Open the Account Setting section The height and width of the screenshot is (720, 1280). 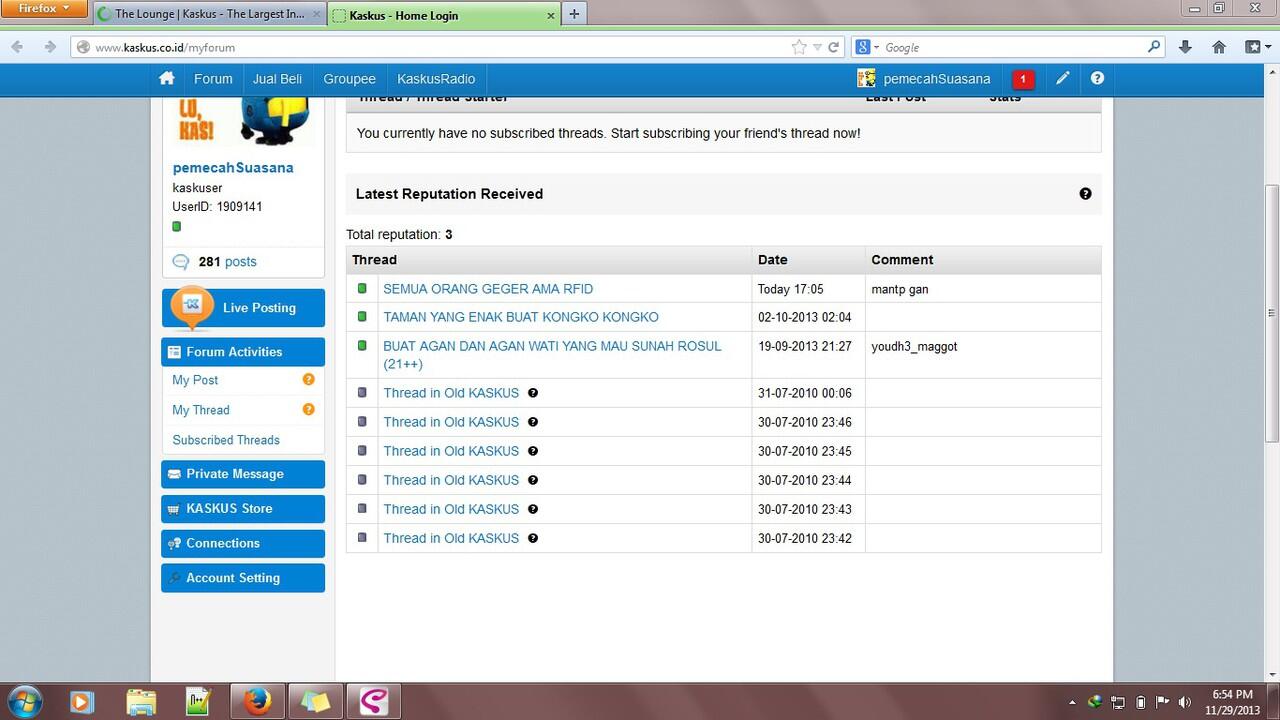243,578
